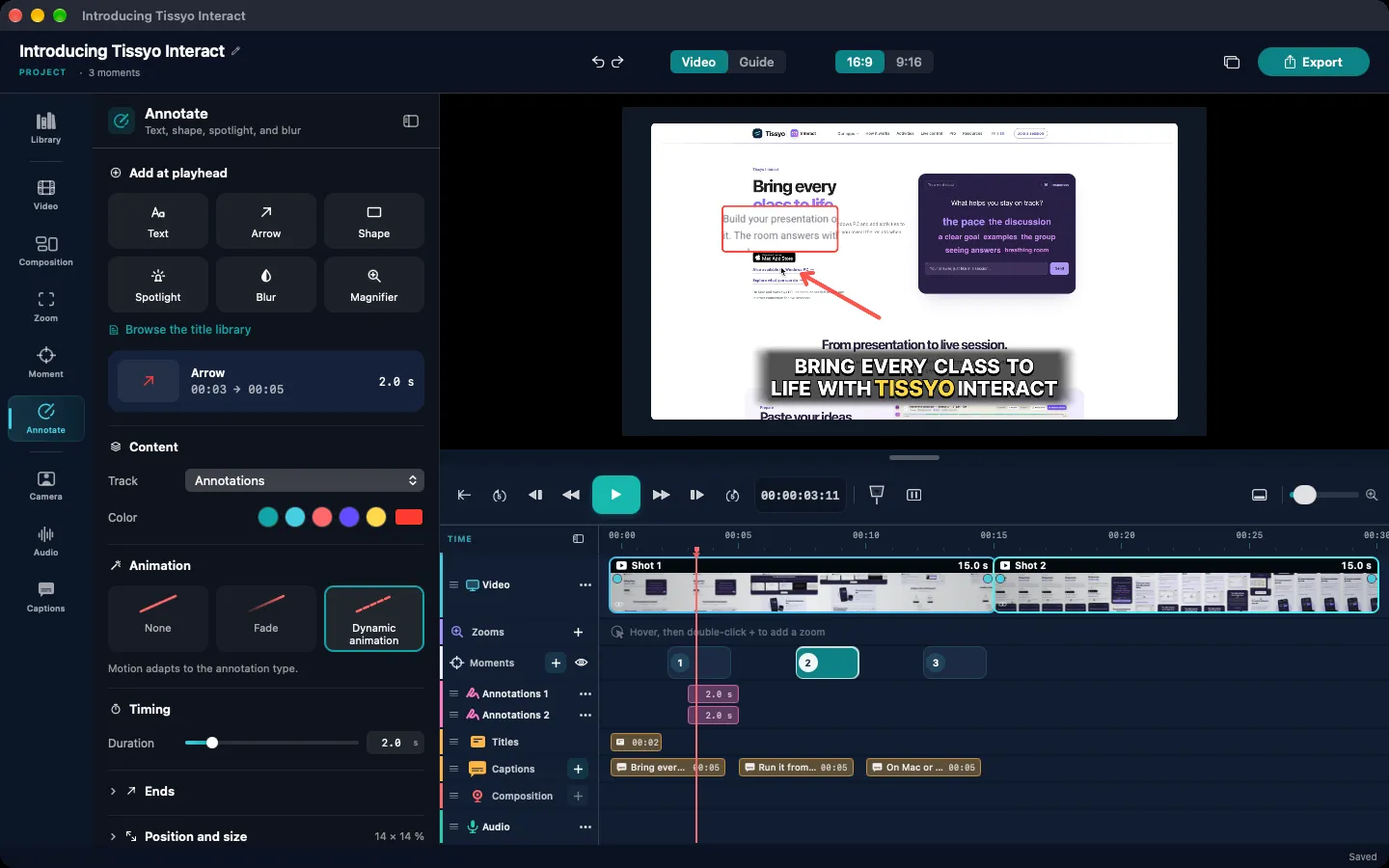This screenshot has height=868, width=1389.
Task: Add a Blur annotation at playhead
Action: point(266,285)
